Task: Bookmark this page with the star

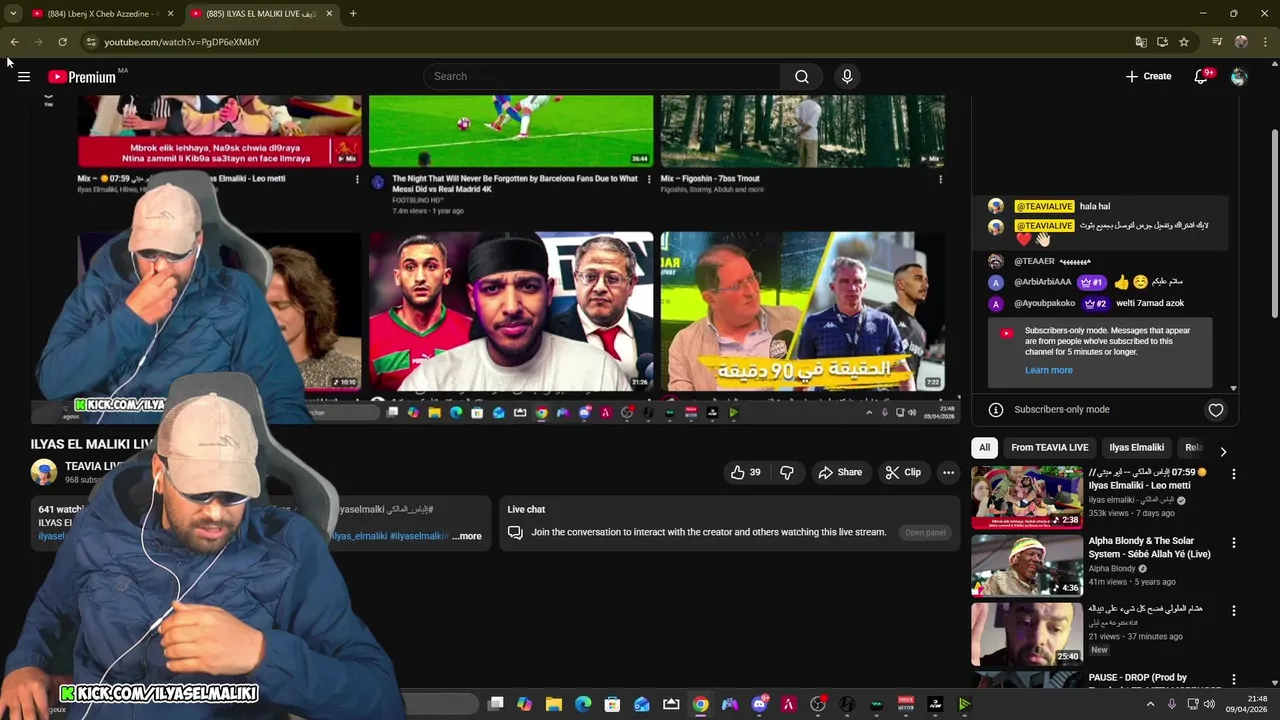Action: pos(1184,42)
